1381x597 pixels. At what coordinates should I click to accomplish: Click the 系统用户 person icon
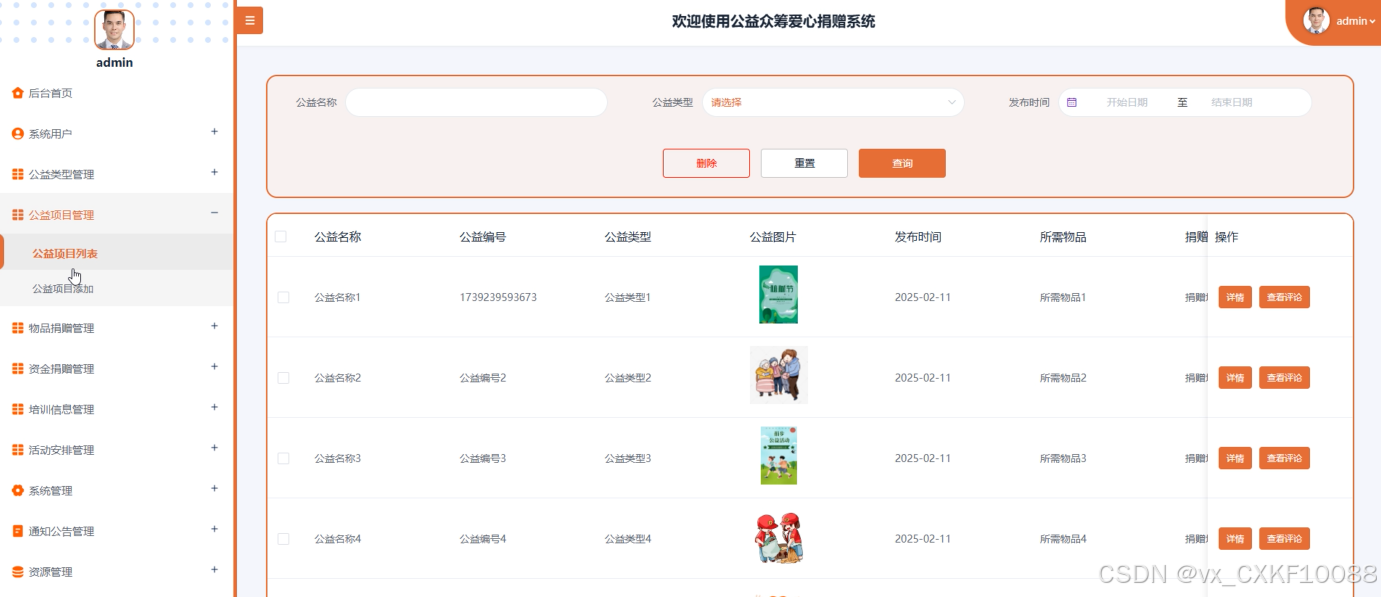(17, 134)
